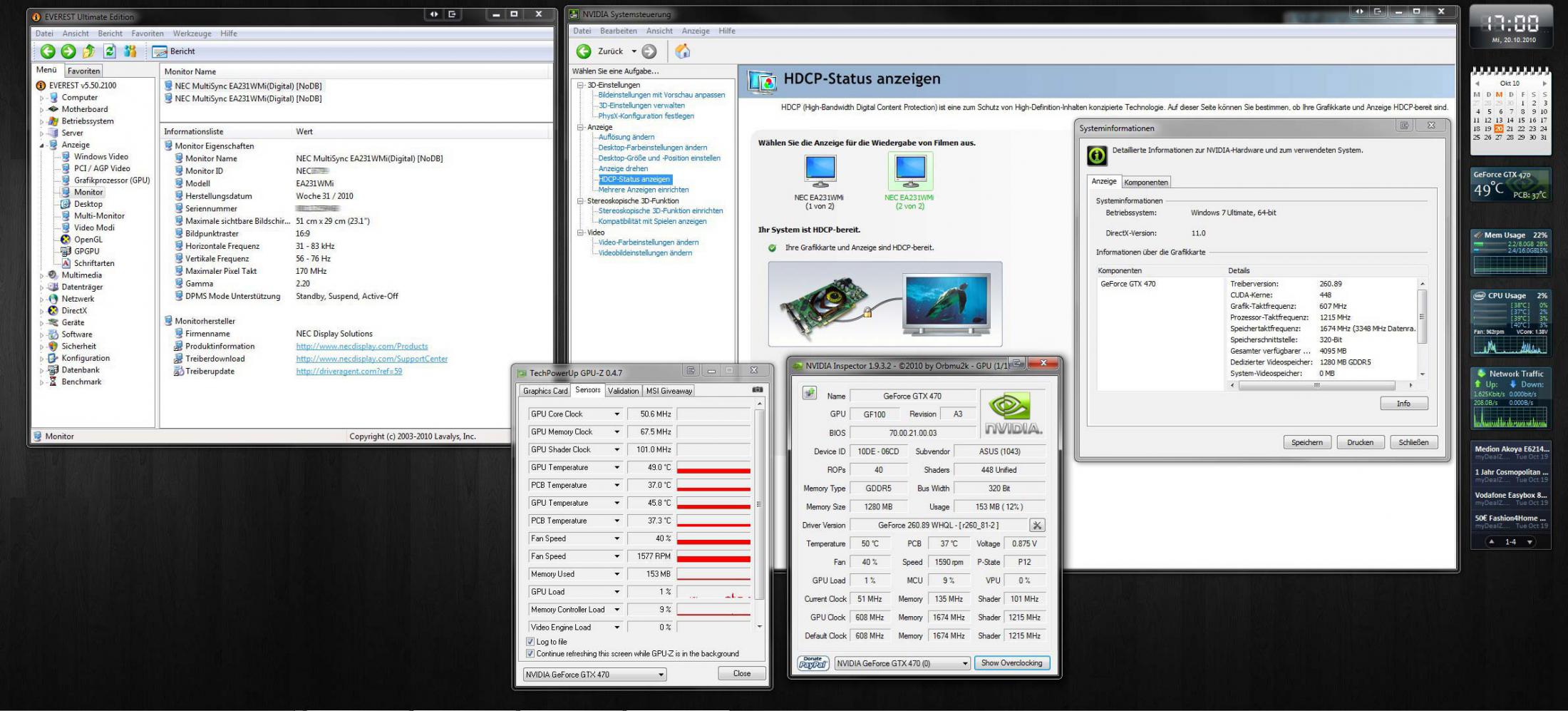Screen dimensions: 1568x711
Task: Open the NVIDIA GeForce GTX 470 dropdown in GPU-Z
Action: pyautogui.click(x=594, y=675)
